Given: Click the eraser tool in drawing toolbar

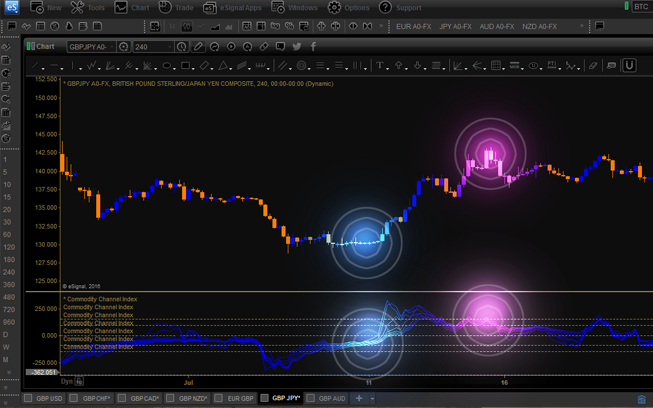Looking at the screenshot, I should (x=593, y=65).
